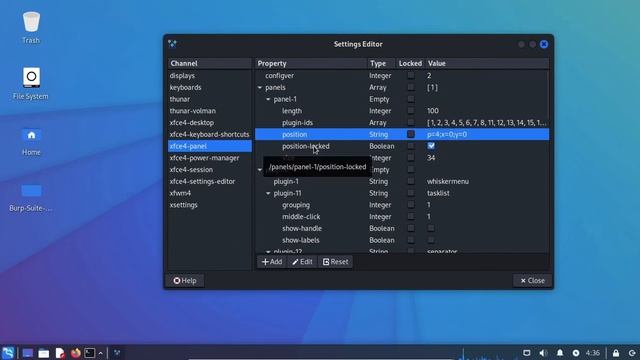640x360 pixels.
Task: Click the show desktop icon in the taskbar
Action: click(x=28, y=353)
